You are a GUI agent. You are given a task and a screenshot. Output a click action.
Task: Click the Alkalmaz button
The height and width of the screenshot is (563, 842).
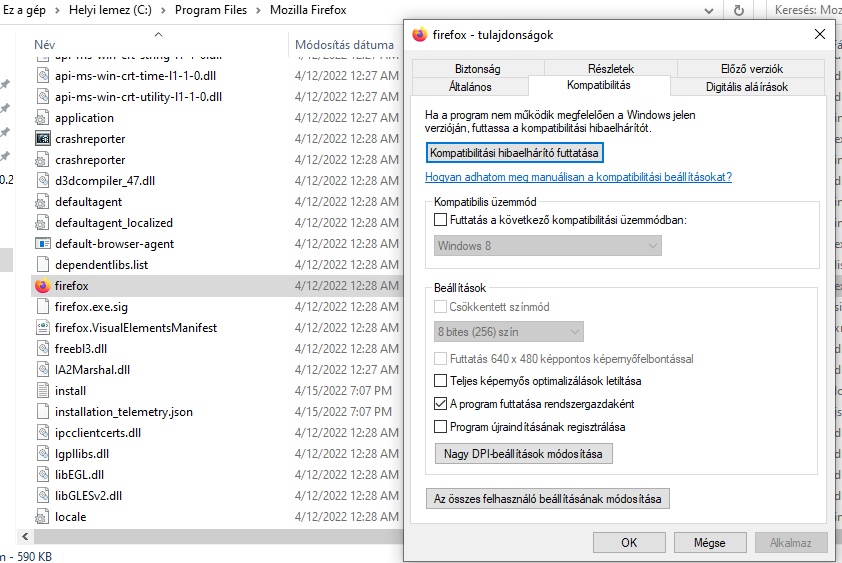[x=790, y=543]
